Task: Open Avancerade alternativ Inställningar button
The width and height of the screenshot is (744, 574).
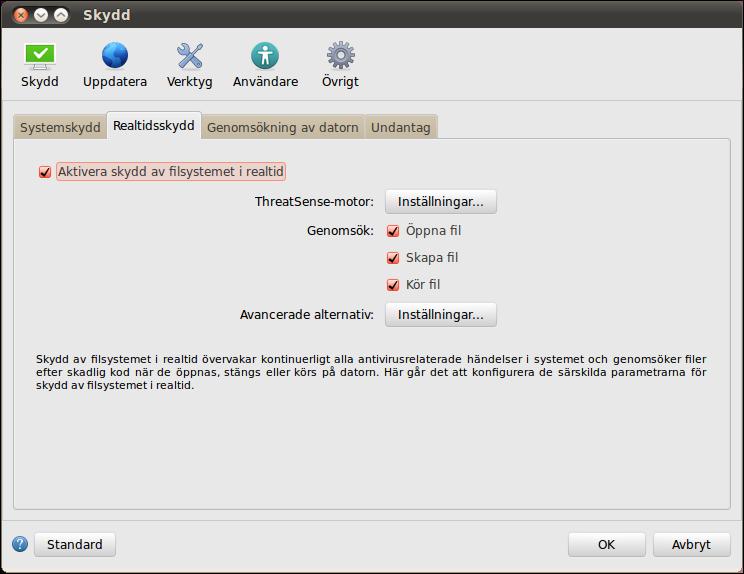Action: pos(441,315)
